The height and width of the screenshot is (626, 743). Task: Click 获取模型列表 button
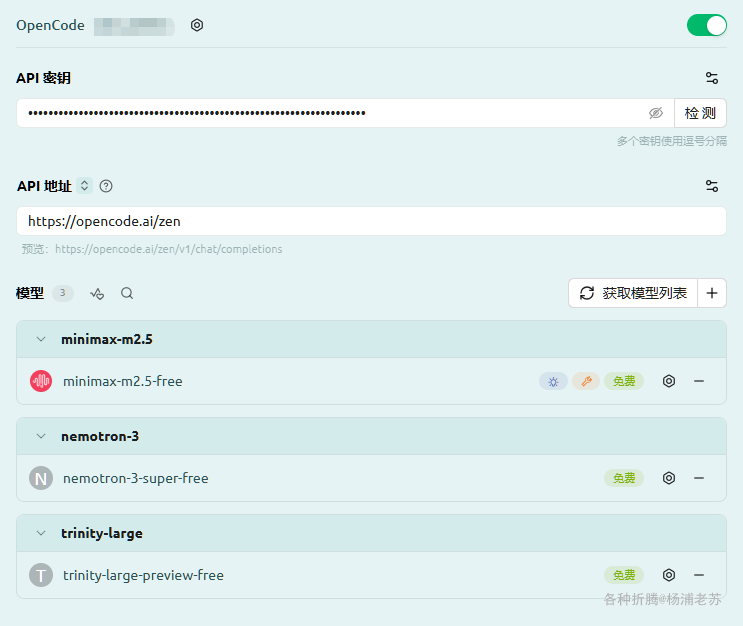633,293
